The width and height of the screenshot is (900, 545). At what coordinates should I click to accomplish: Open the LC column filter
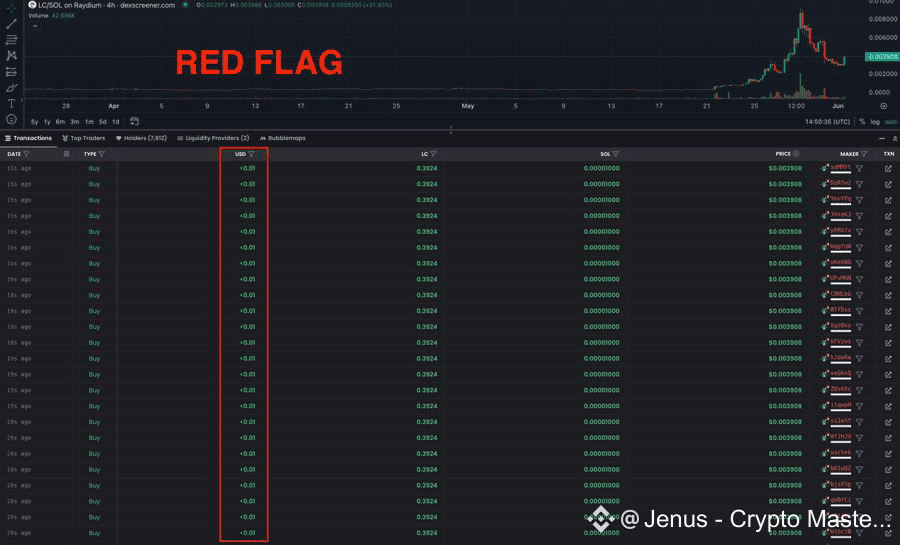[433, 154]
